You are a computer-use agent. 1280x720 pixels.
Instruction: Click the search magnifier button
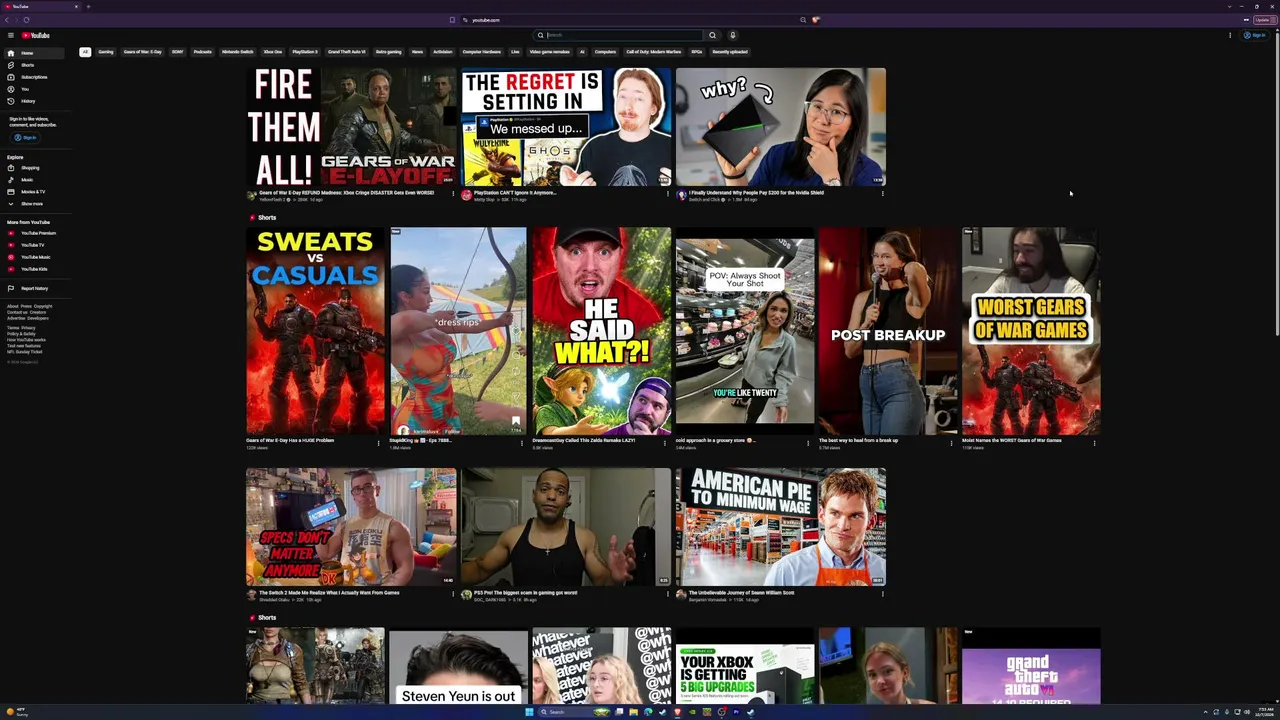(x=713, y=35)
